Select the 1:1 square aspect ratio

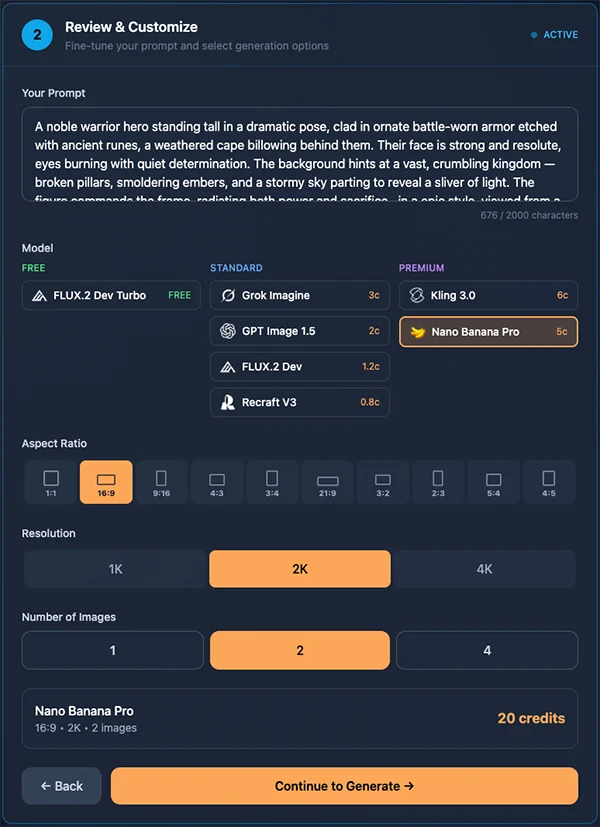pos(51,481)
